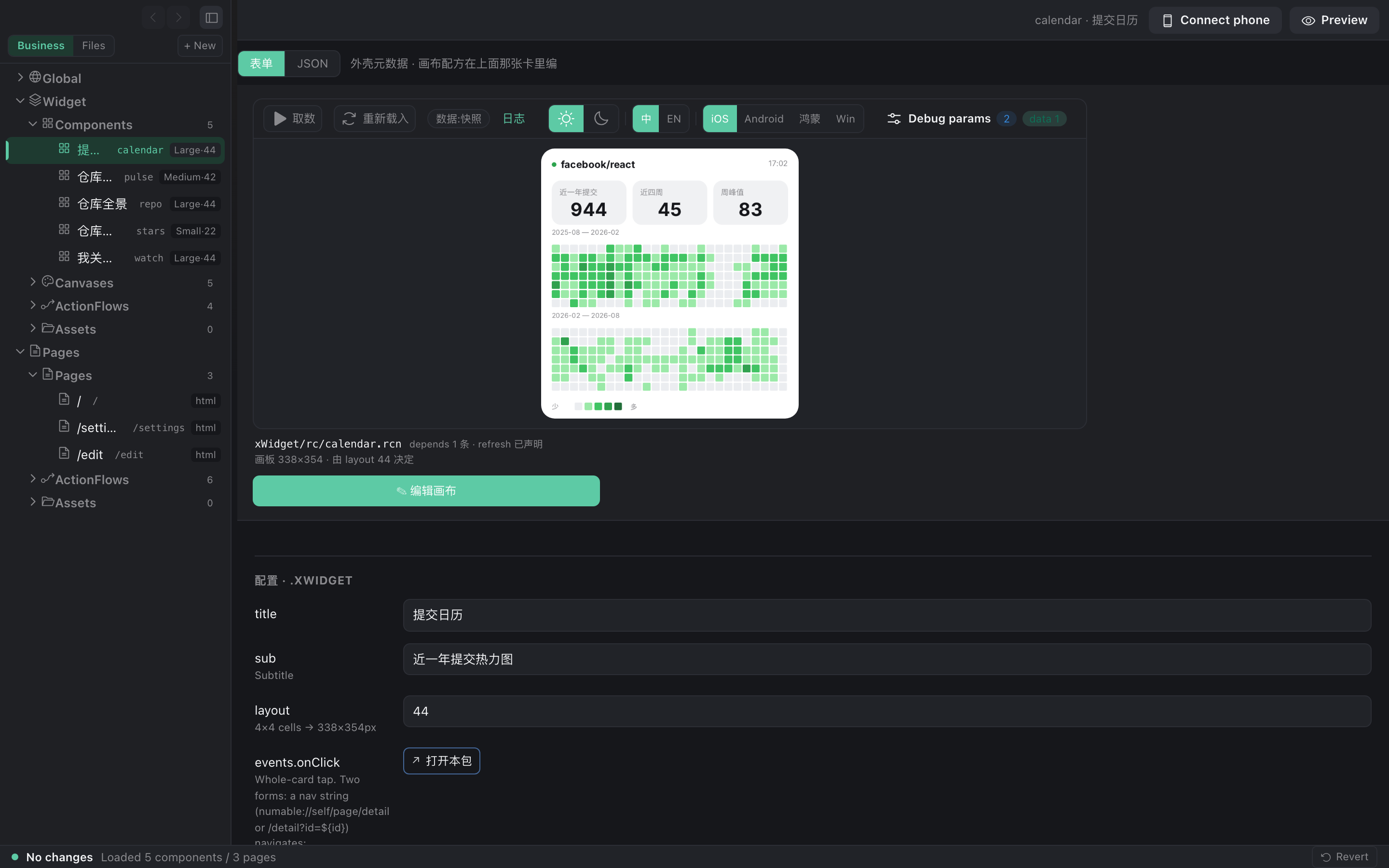The width and height of the screenshot is (1389, 868).
Task: Expand Pages ActionFlows node with count 6
Action: 33,478
